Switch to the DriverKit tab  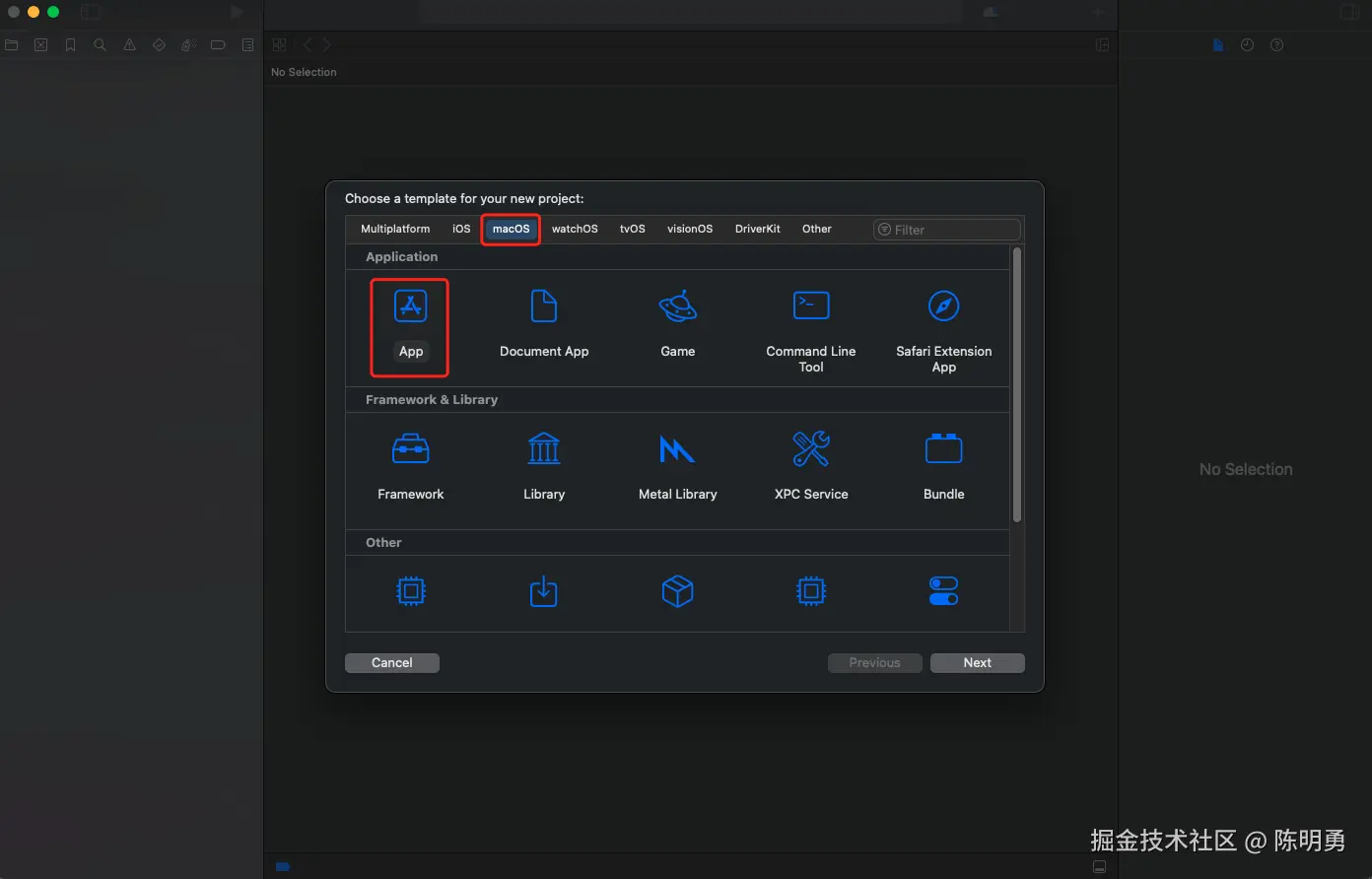[x=757, y=229]
